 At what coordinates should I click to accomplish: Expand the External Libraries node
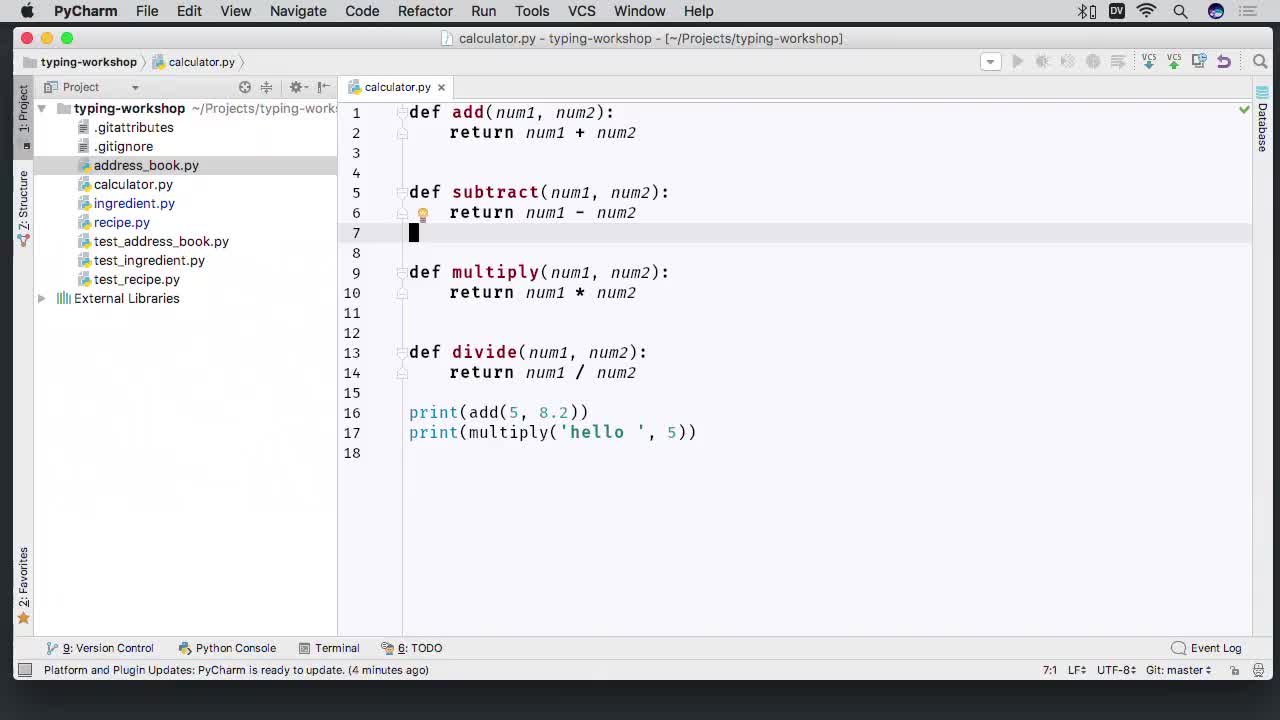pyautogui.click(x=41, y=298)
